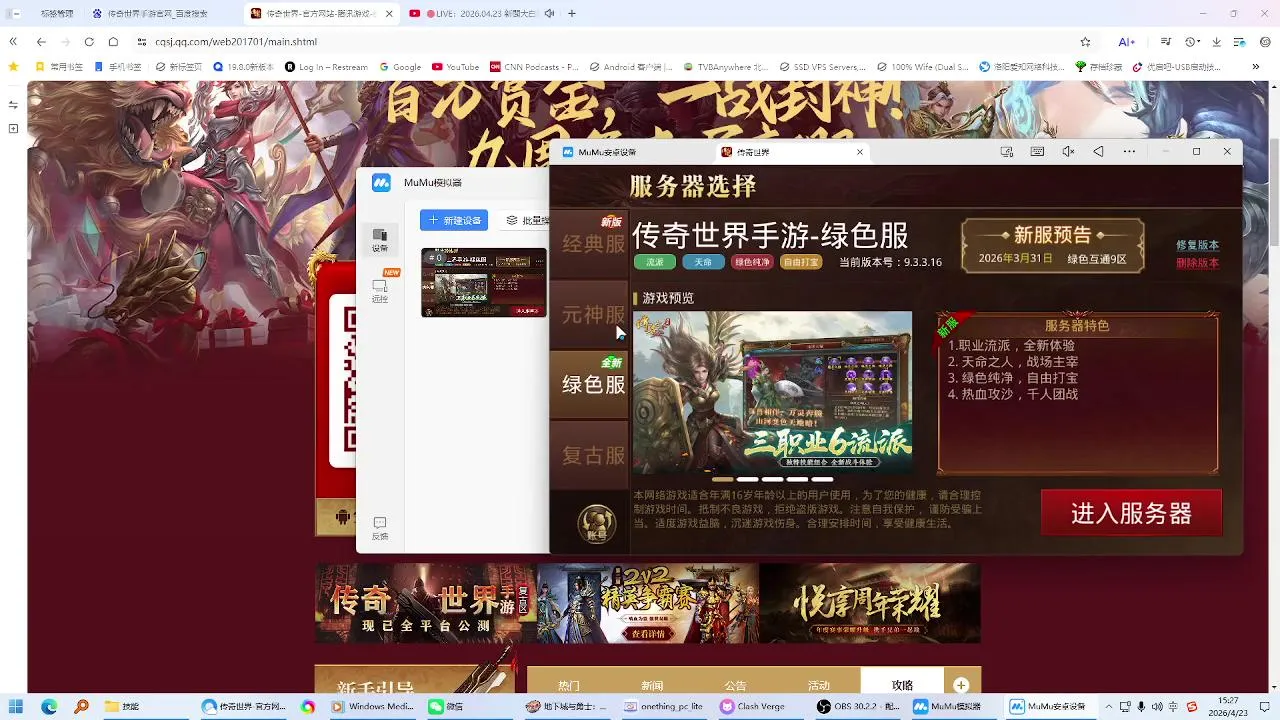Show hidden system tray icons

pos(1108,706)
